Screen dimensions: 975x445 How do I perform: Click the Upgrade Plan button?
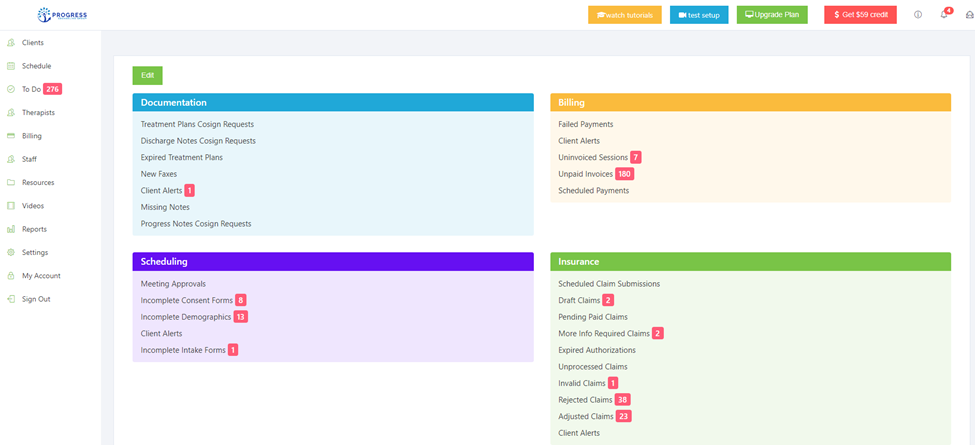point(771,15)
